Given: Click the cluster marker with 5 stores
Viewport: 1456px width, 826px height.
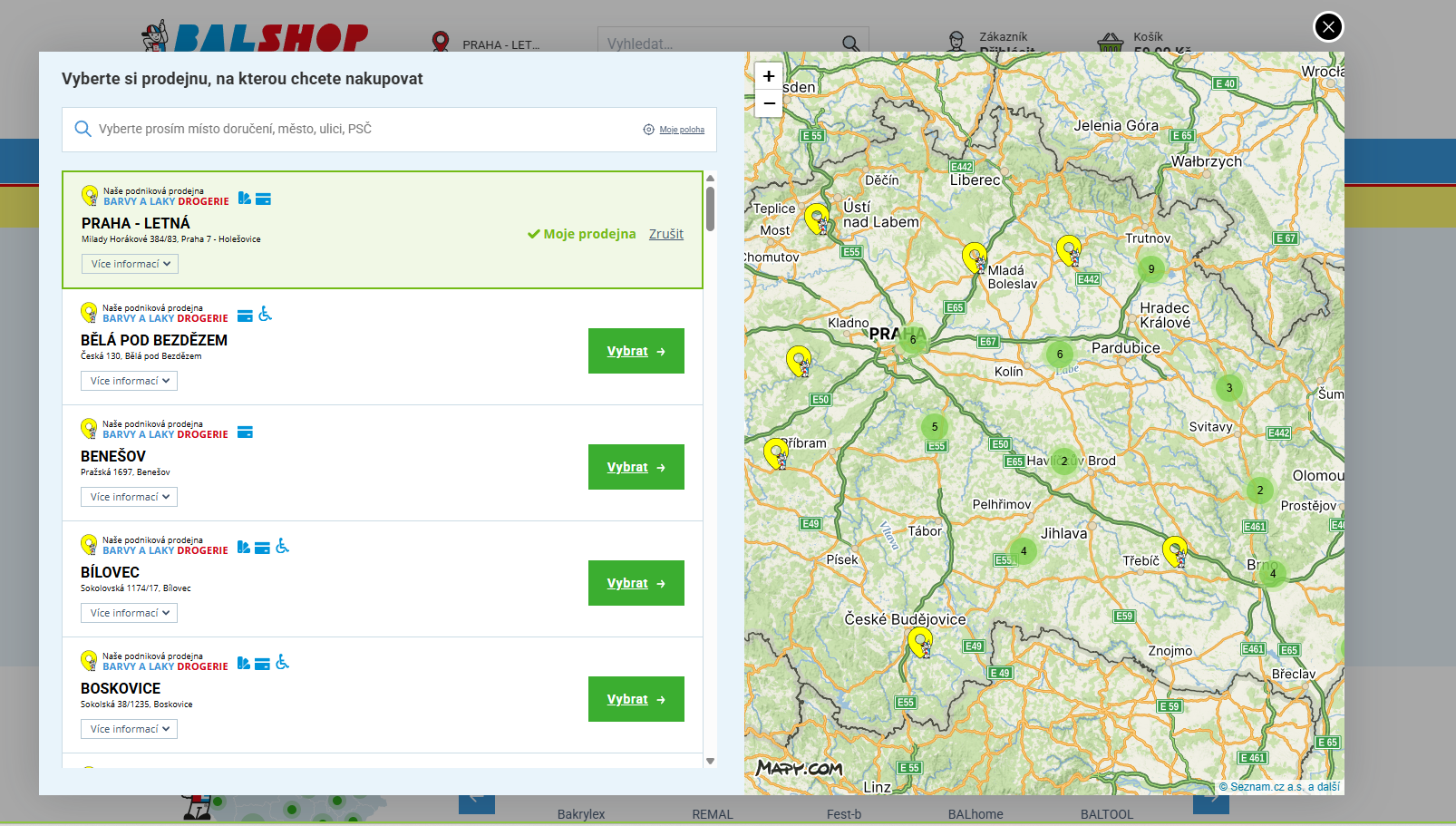Looking at the screenshot, I should click(x=935, y=427).
